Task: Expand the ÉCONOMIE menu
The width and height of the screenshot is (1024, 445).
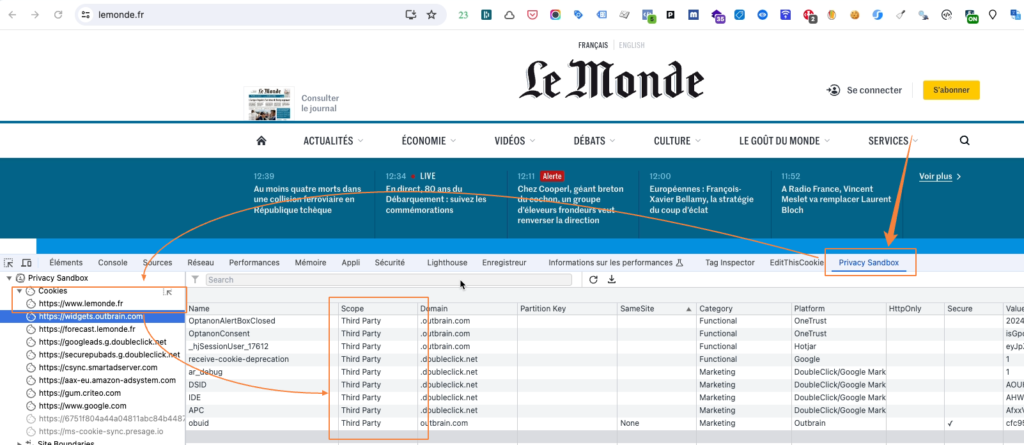Action: tap(428, 140)
